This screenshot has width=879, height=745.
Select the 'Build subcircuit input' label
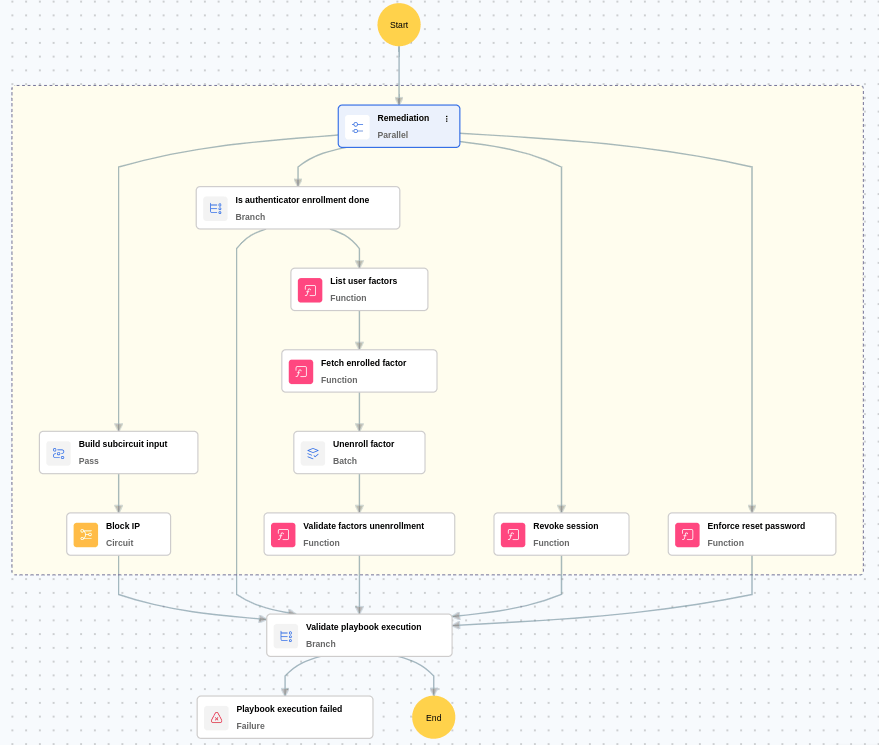pos(123,444)
